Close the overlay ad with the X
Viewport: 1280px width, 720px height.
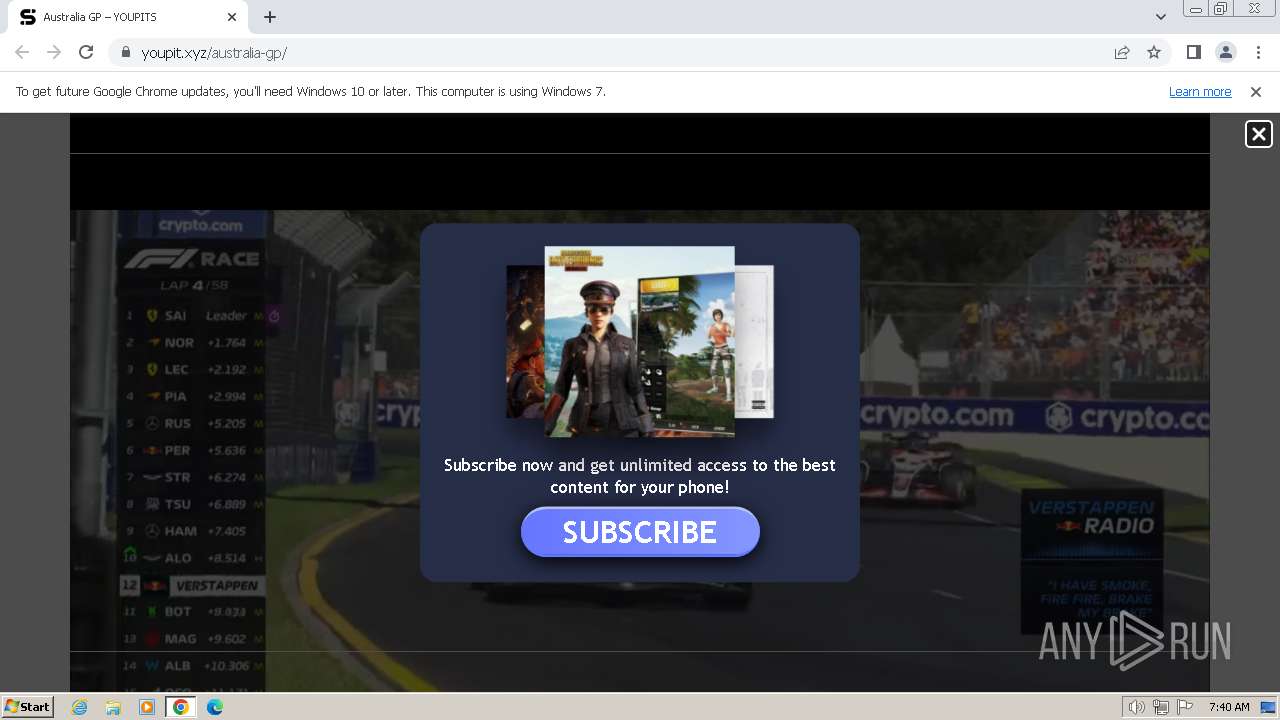coord(1258,134)
